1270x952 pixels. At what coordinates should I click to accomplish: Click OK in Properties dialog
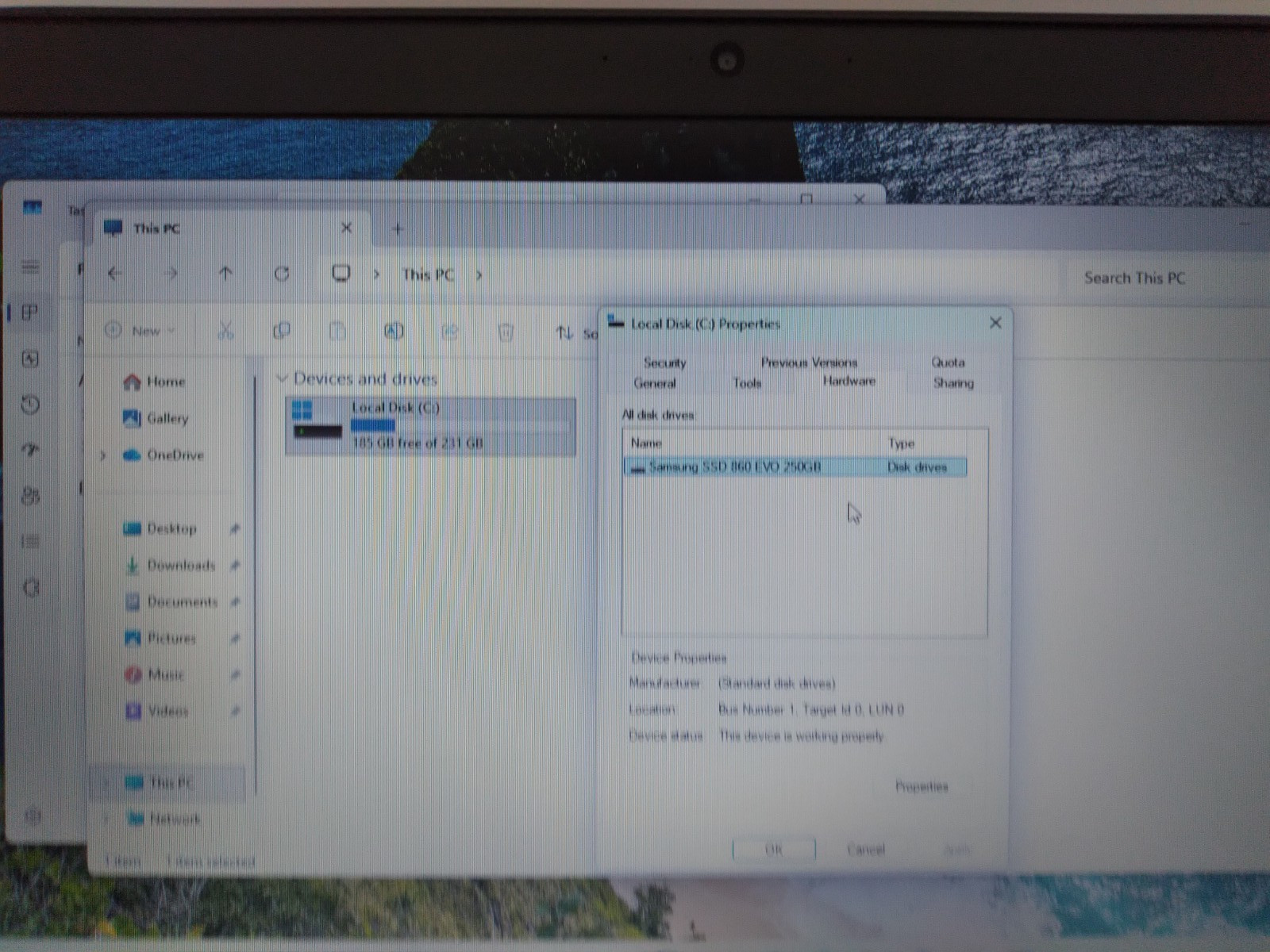(x=774, y=850)
